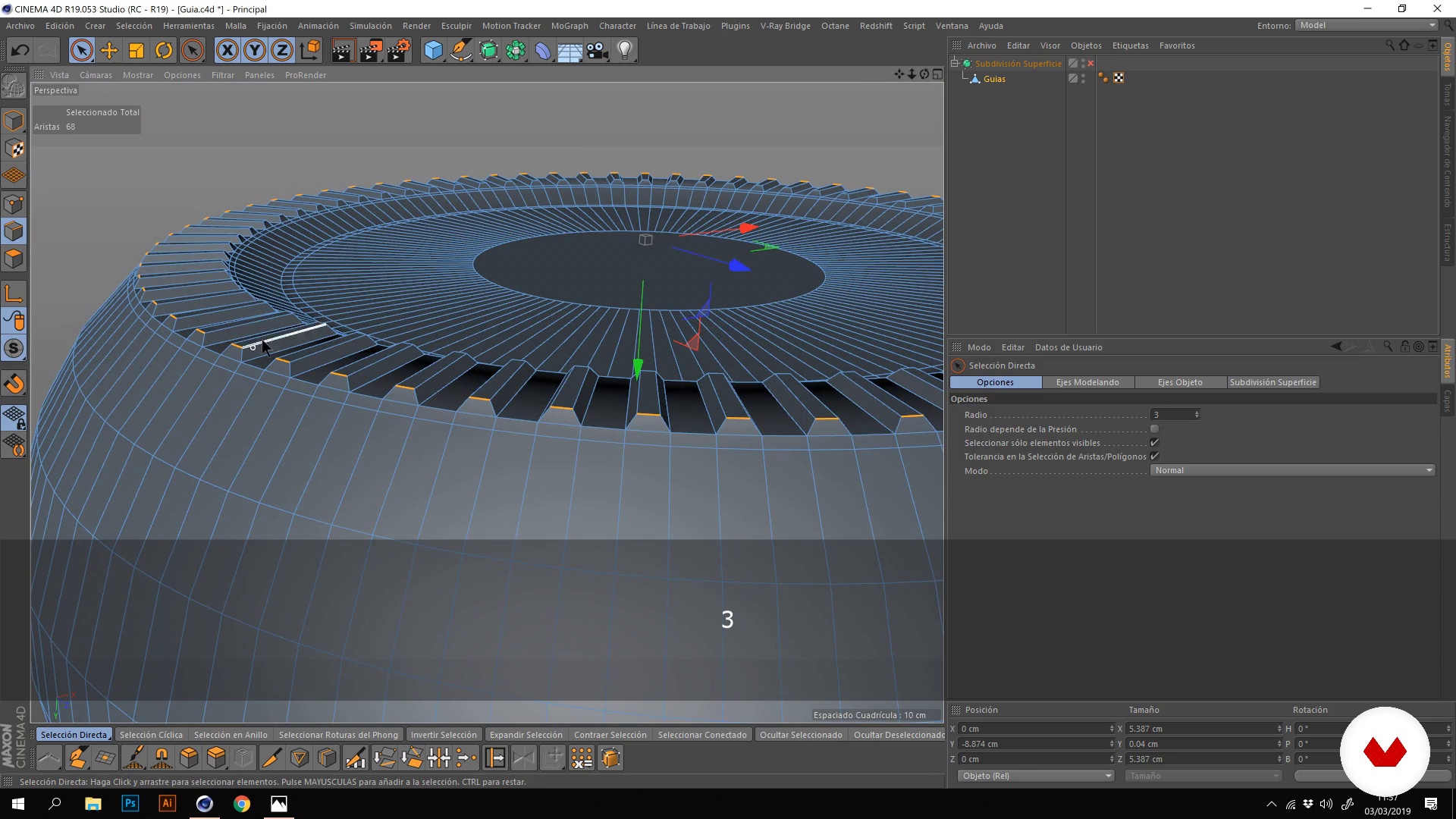Add a Light bulb object icon
The image size is (1456, 819).
[x=625, y=51]
